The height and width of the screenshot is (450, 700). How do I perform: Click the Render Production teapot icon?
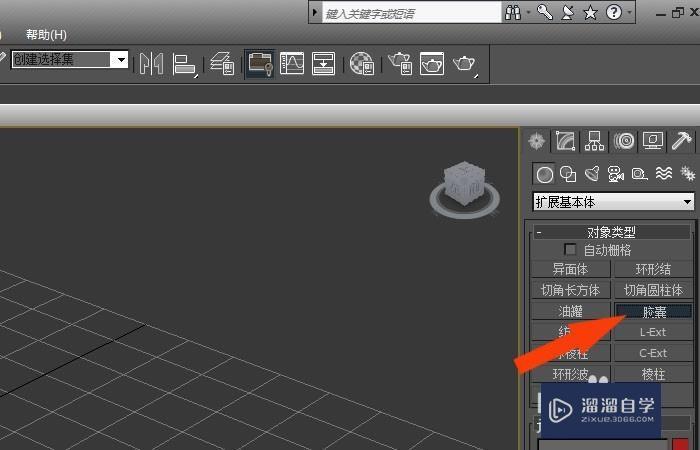pos(465,64)
